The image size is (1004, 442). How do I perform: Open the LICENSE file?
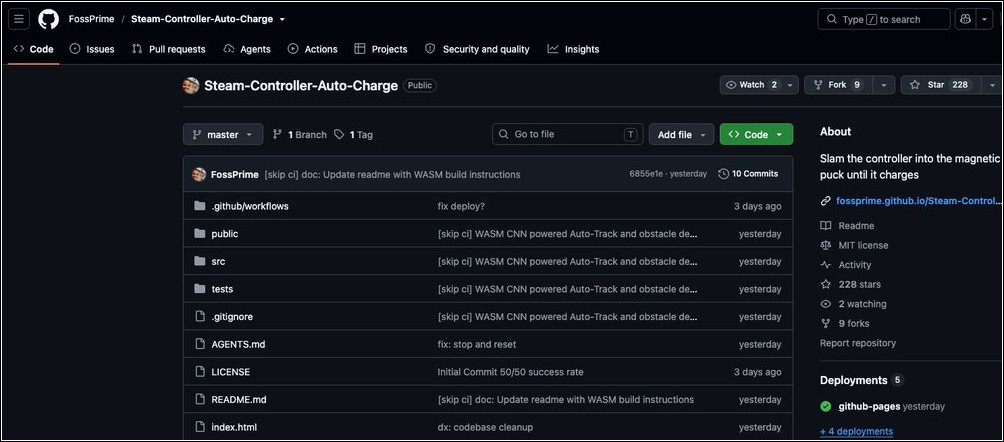pyautogui.click(x=231, y=372)
